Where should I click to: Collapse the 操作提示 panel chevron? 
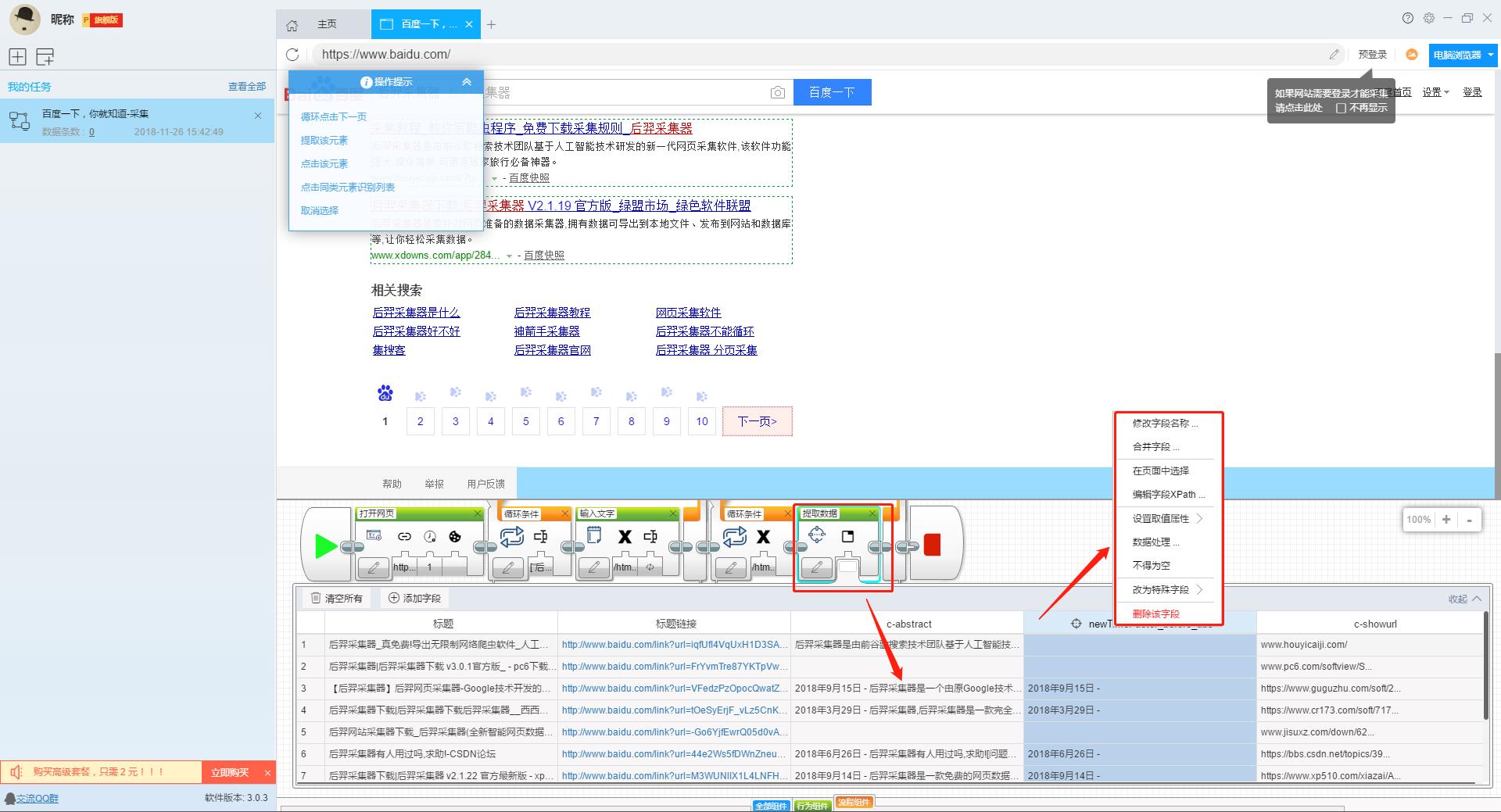(x=467, y=82)
